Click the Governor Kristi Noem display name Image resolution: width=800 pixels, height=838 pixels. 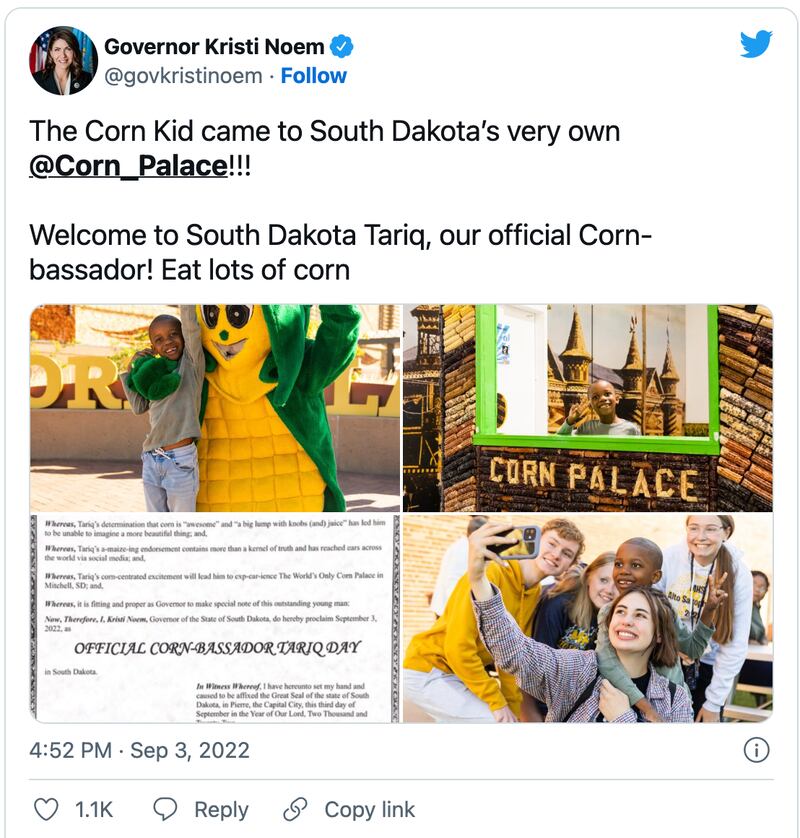(x=214, y=46)
